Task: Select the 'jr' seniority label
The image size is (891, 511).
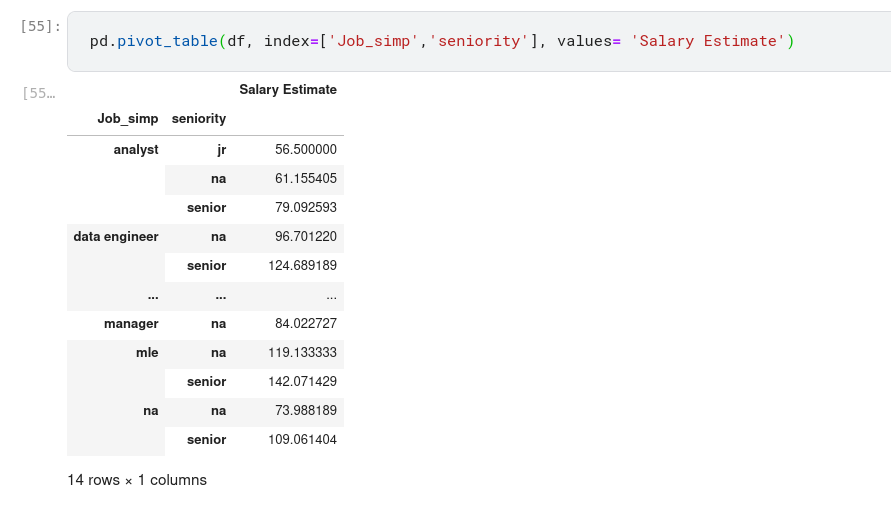Action: 220,150
